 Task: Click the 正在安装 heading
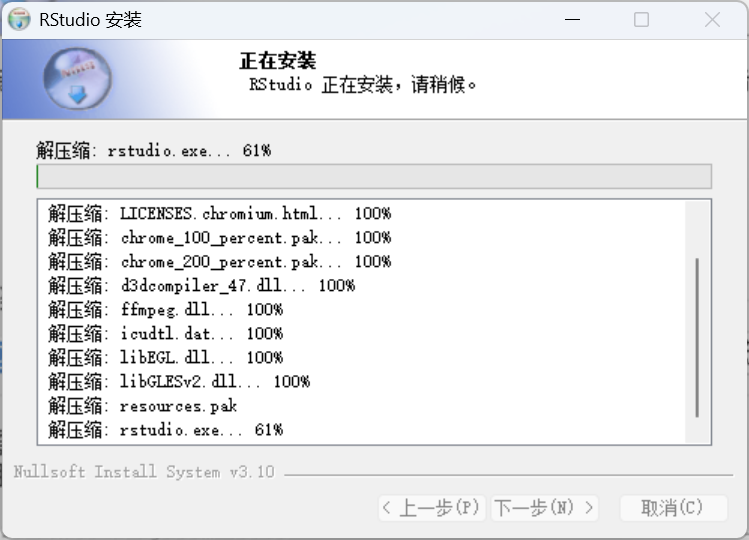click(x=278, y=61)
